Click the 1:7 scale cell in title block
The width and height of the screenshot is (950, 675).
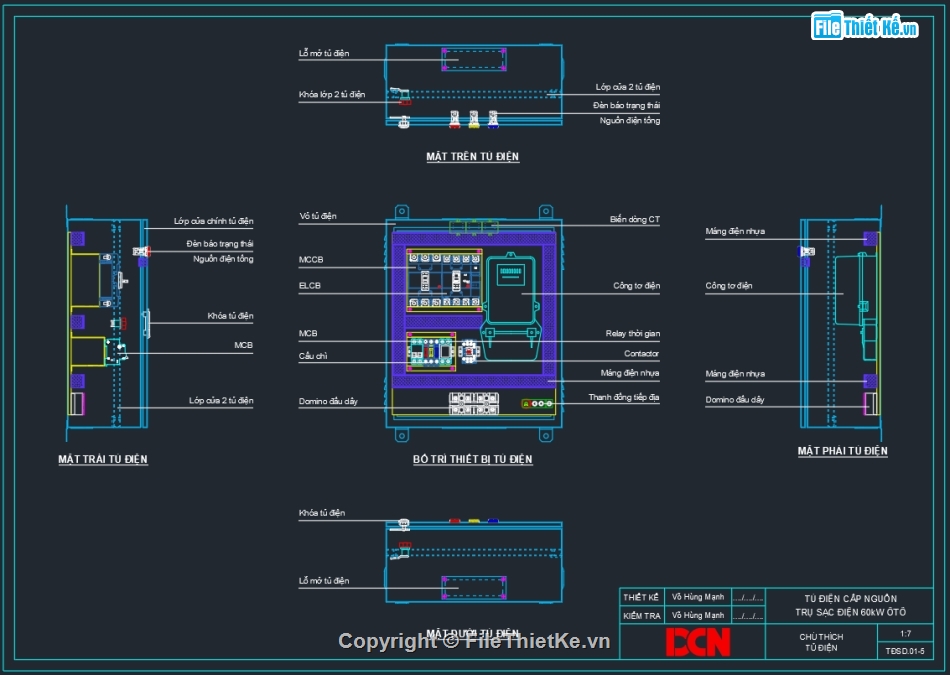[x=905, y=634]
